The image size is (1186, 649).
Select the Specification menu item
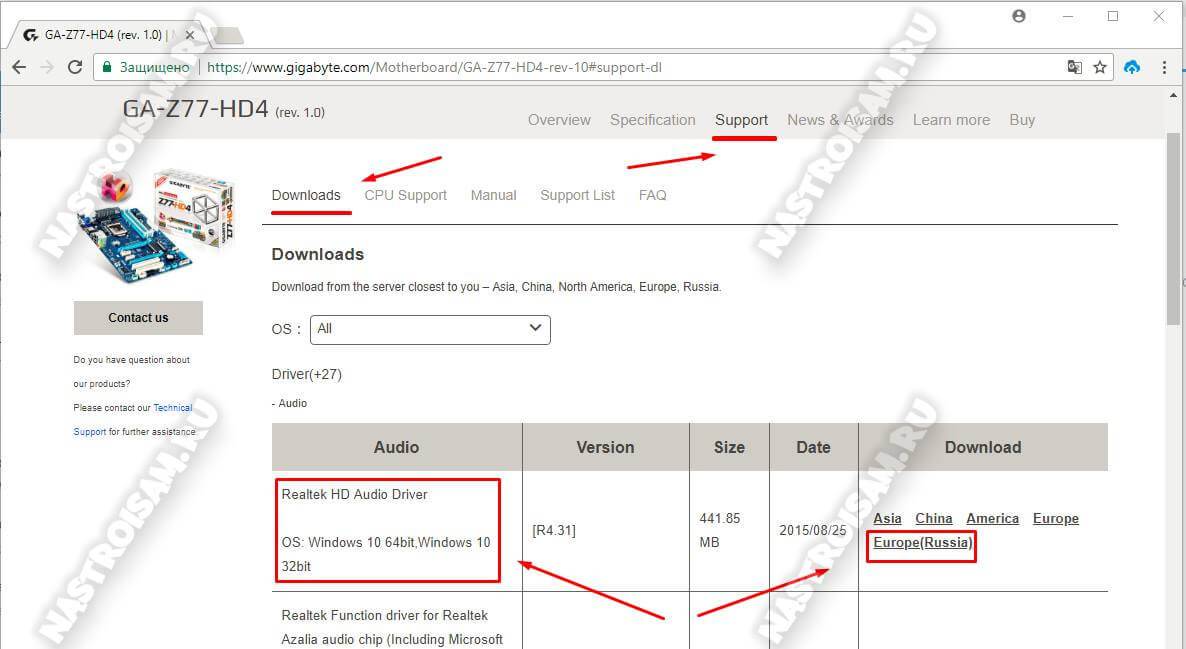pyautogui.click(x=652, y=120)
